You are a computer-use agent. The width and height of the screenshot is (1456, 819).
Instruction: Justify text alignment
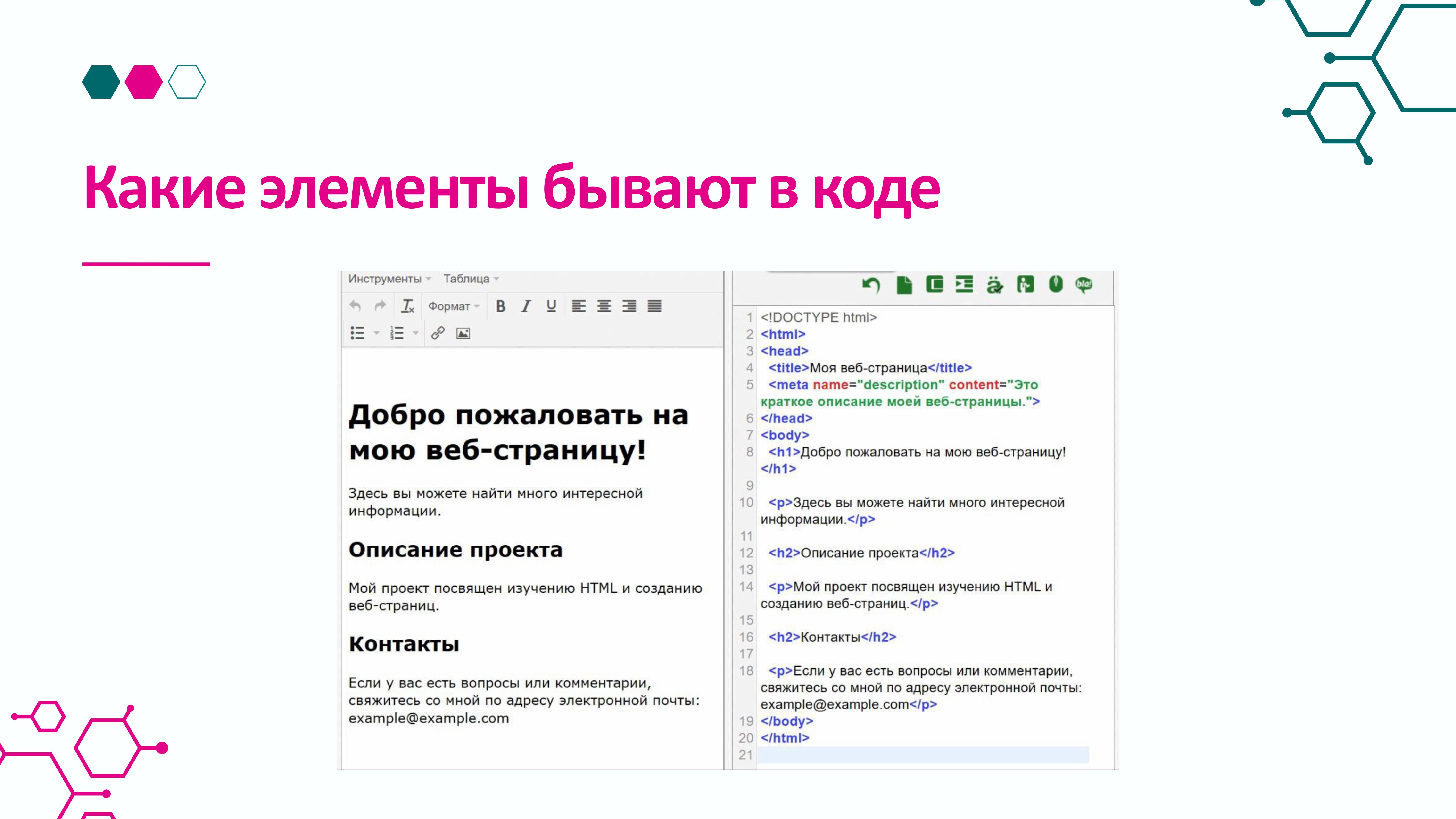pos(654,306)
